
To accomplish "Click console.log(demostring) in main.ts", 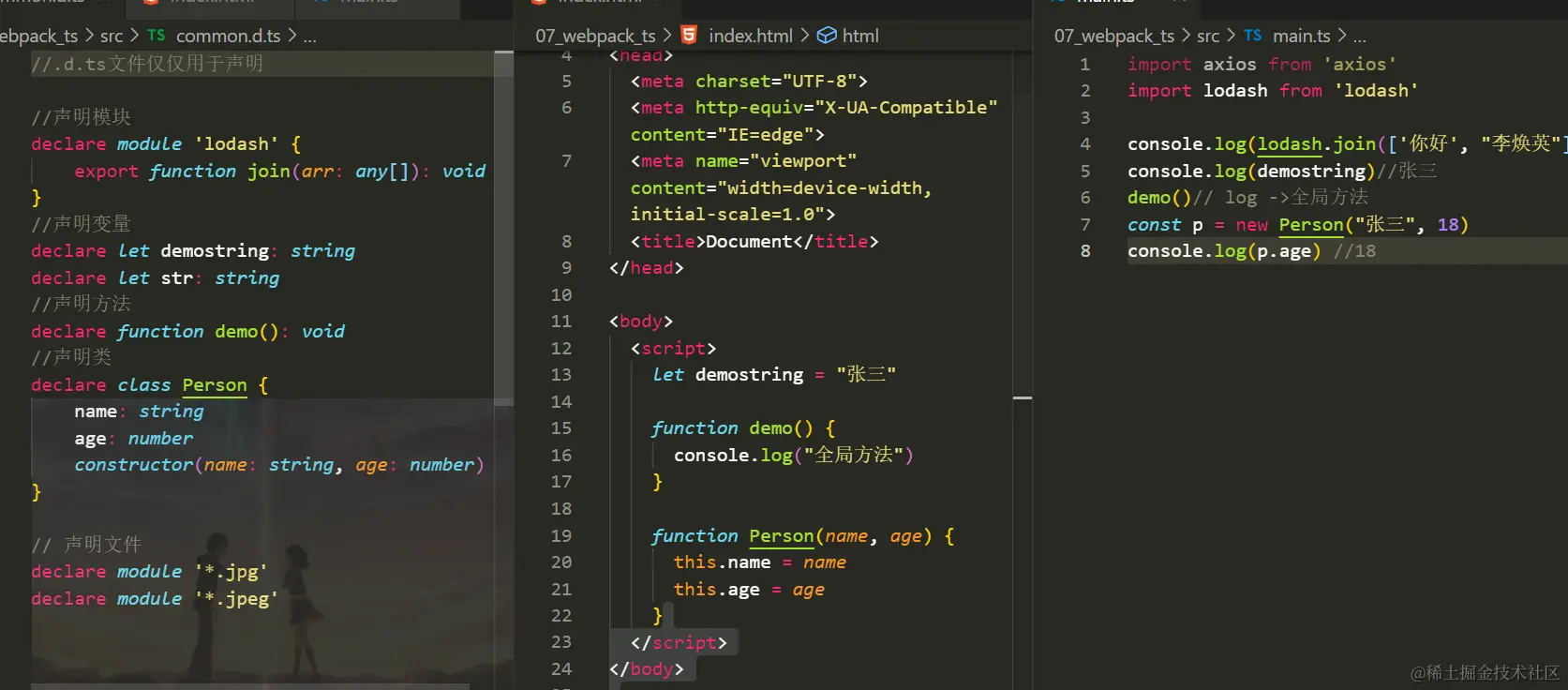I will pyautogui.click(x=1251, y=171).
